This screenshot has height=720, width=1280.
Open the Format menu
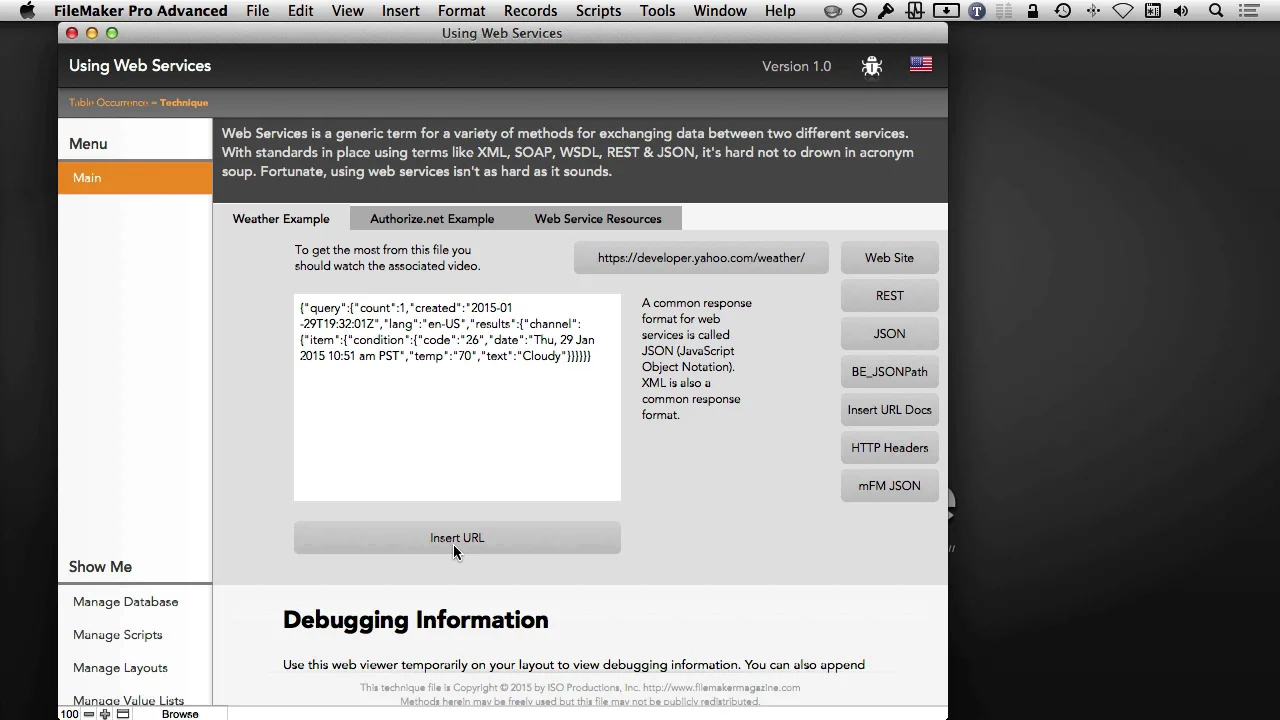click(x=461, y=11)
